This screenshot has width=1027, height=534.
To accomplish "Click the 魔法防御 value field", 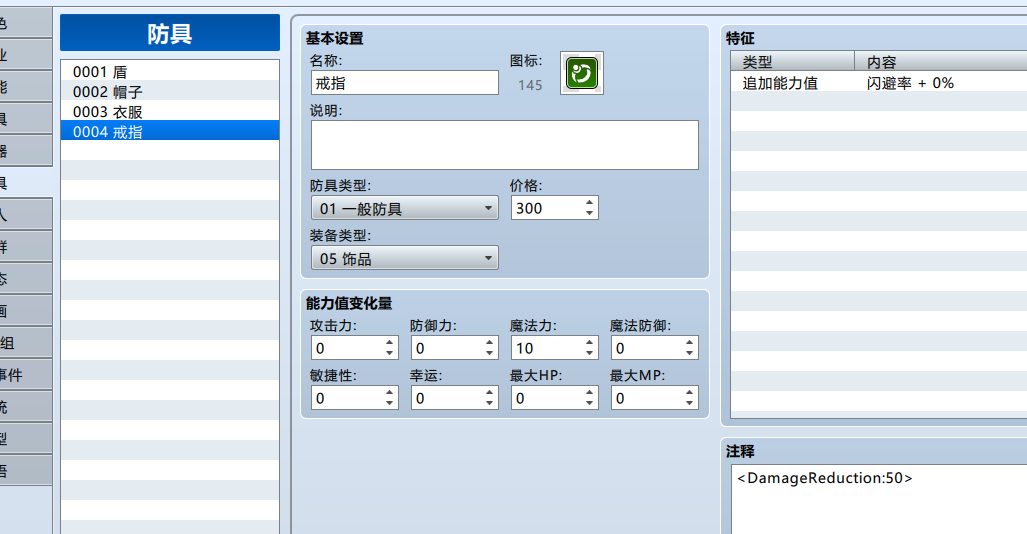I will tap(648, 348).
